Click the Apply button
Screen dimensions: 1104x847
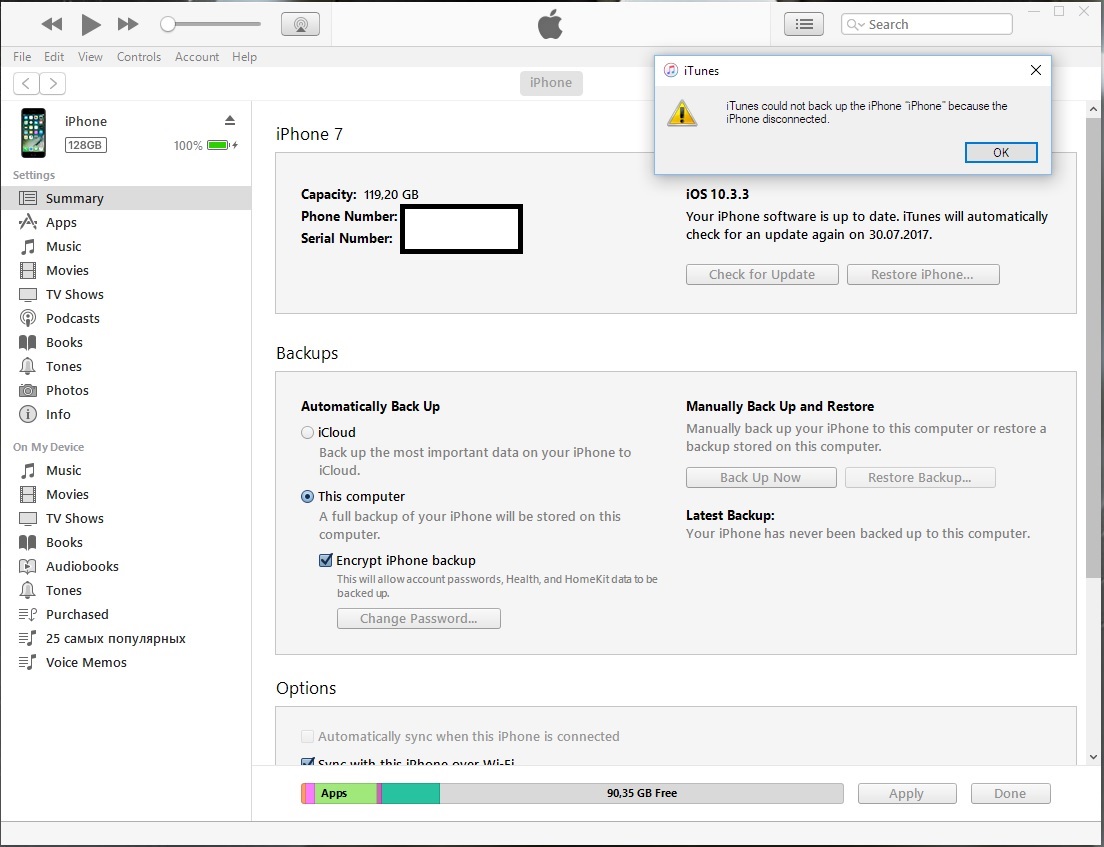coord(907,793)
